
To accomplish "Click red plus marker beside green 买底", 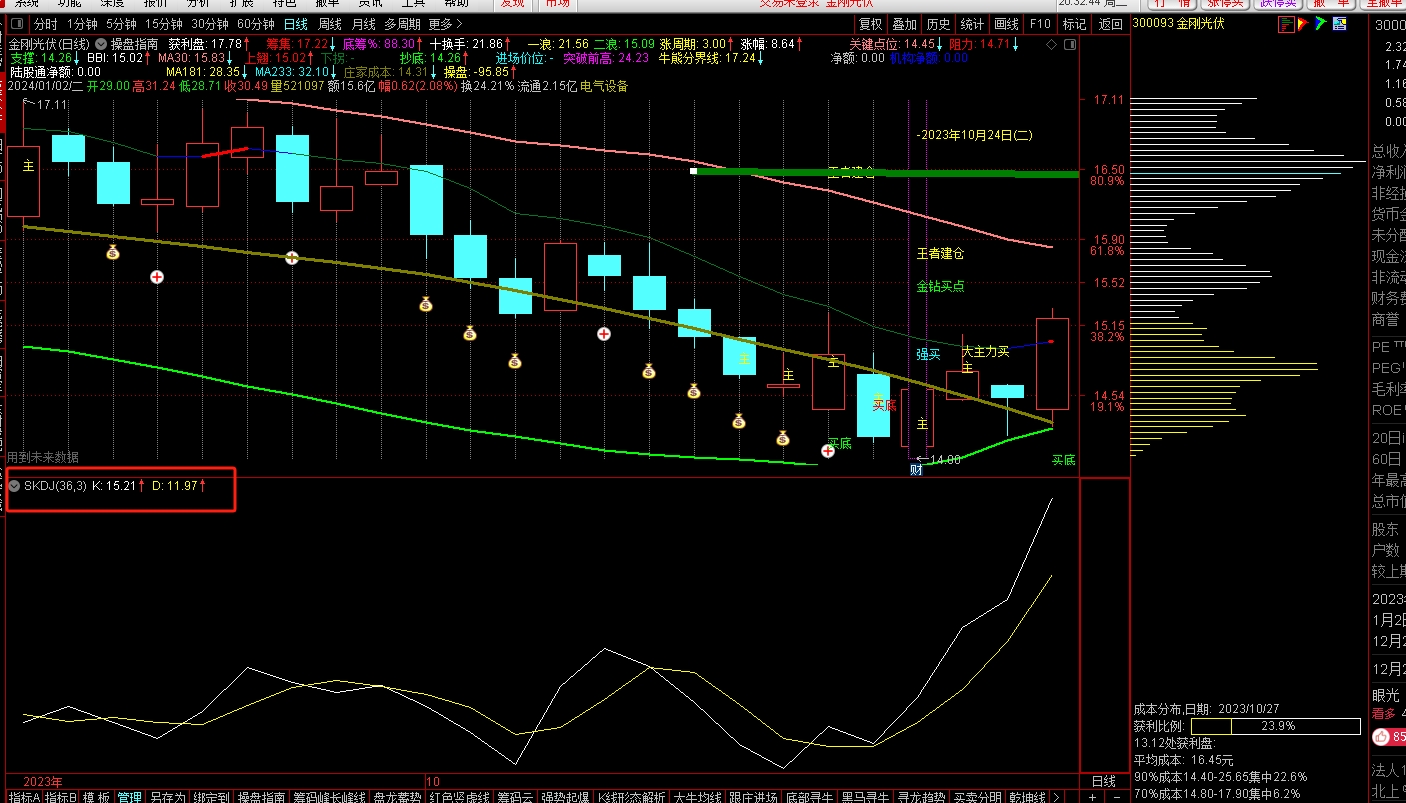I will (828, 451).
